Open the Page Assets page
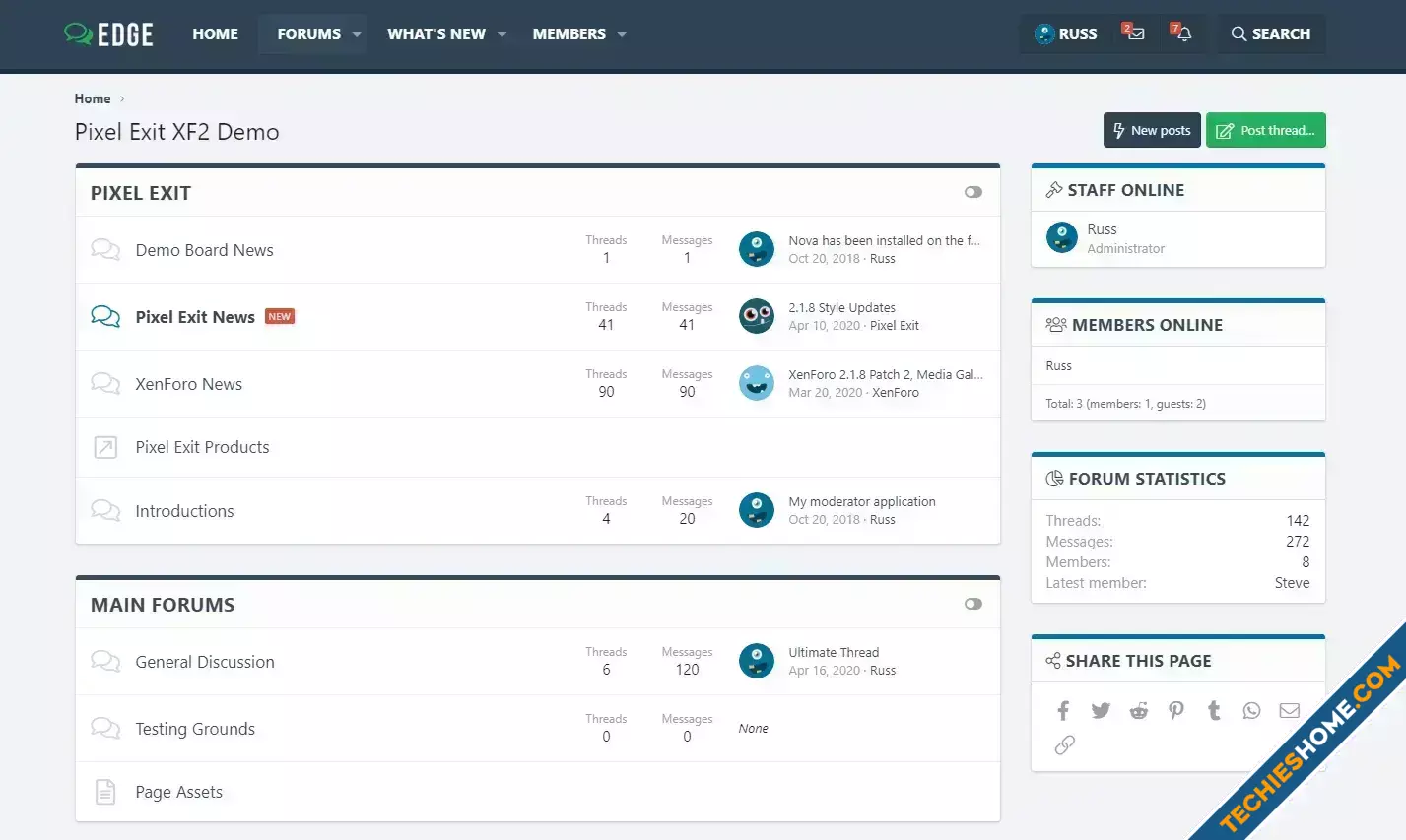This screenshot has width=1406, height=840. (x=178, y=792)
